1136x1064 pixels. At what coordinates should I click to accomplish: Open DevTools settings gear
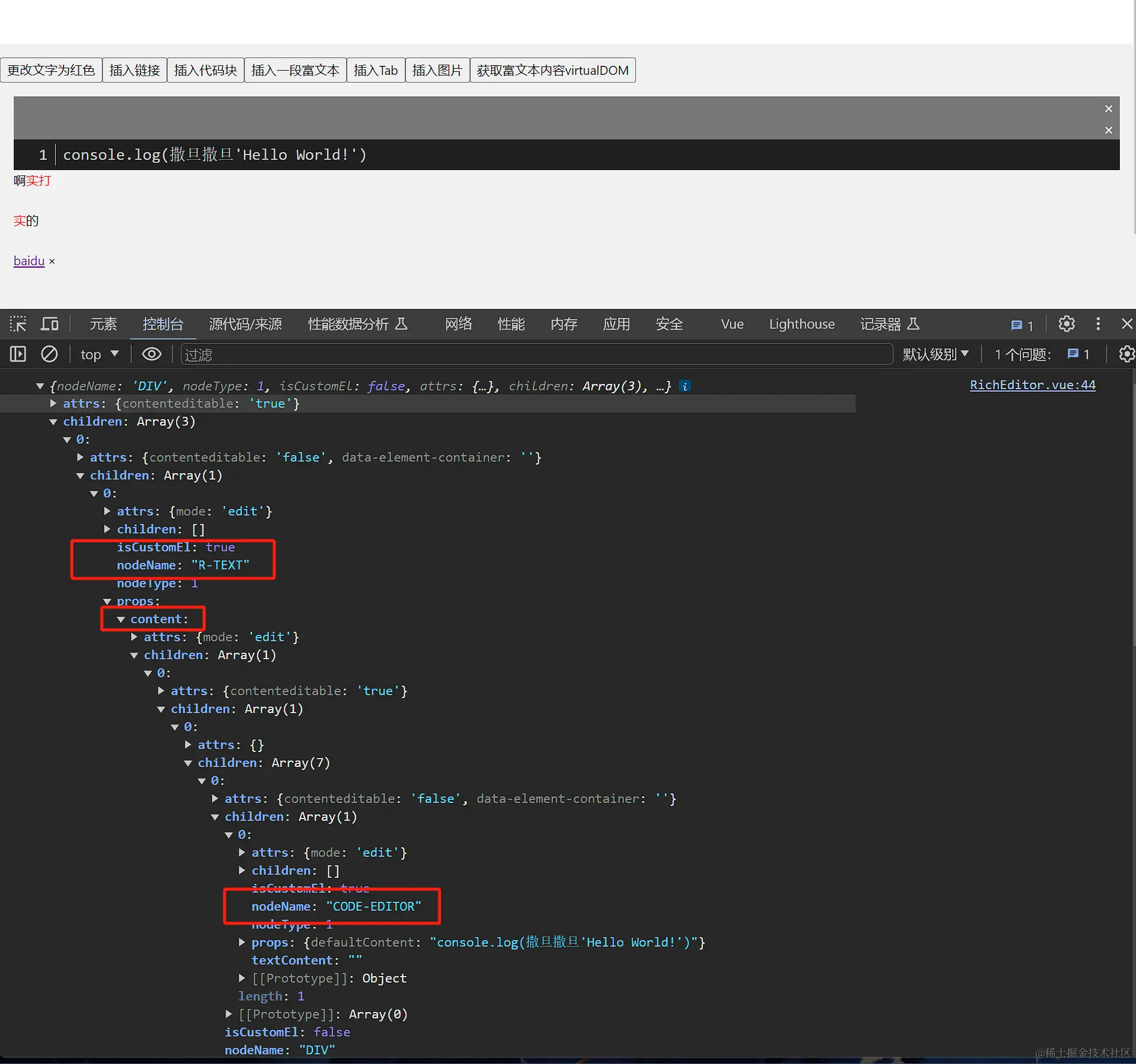point(1067,324)
